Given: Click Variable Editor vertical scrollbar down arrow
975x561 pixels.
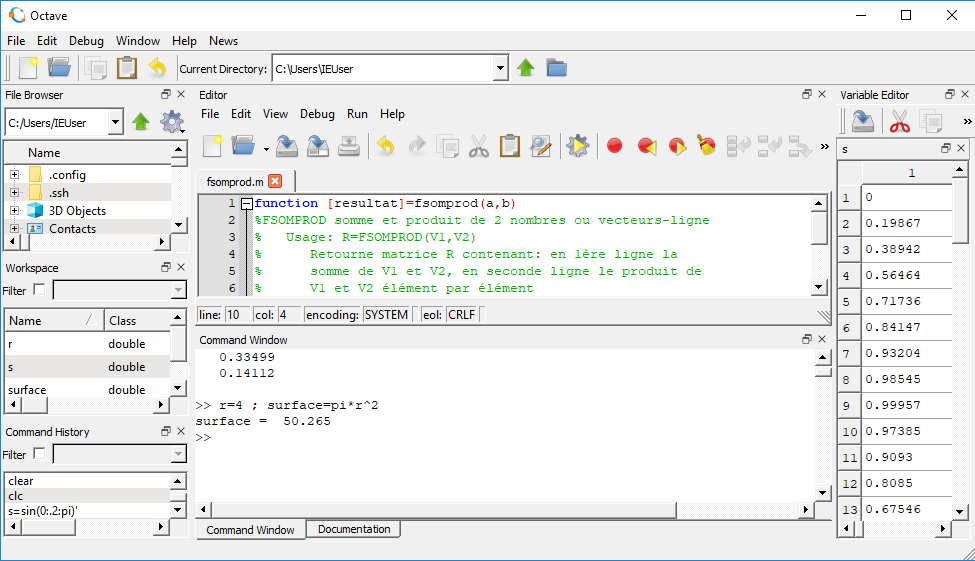Looking at the screenshot, I should 959,512.
